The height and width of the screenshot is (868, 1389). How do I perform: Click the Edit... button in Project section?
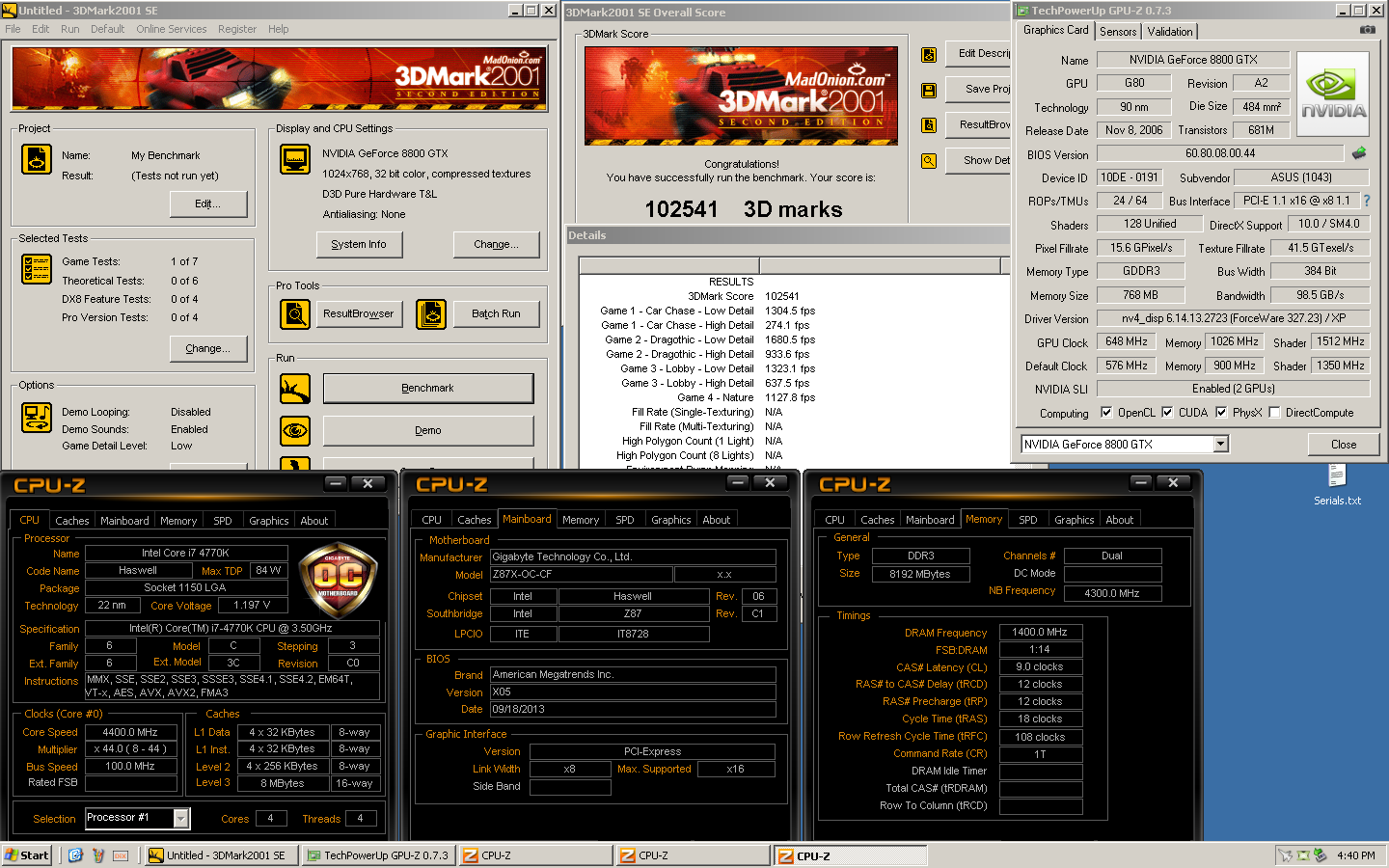tap(208, 203)
